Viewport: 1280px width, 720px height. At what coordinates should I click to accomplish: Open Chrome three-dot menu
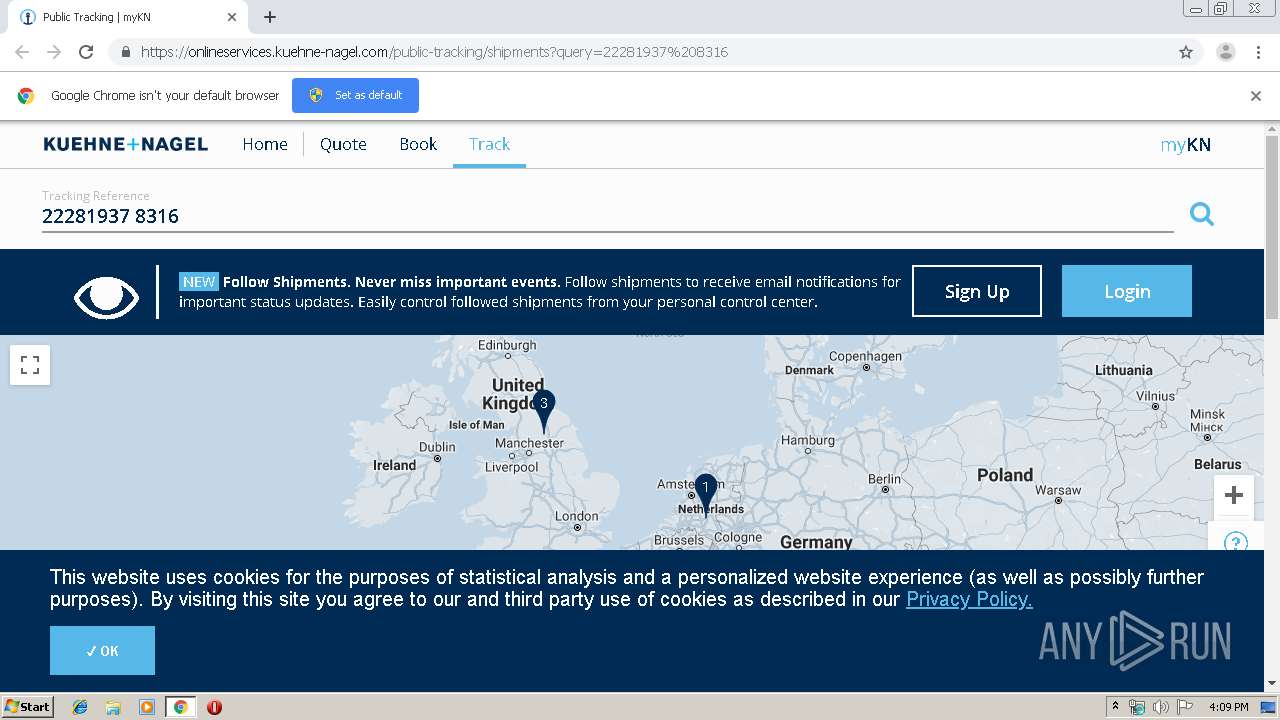pos(1258,52)
